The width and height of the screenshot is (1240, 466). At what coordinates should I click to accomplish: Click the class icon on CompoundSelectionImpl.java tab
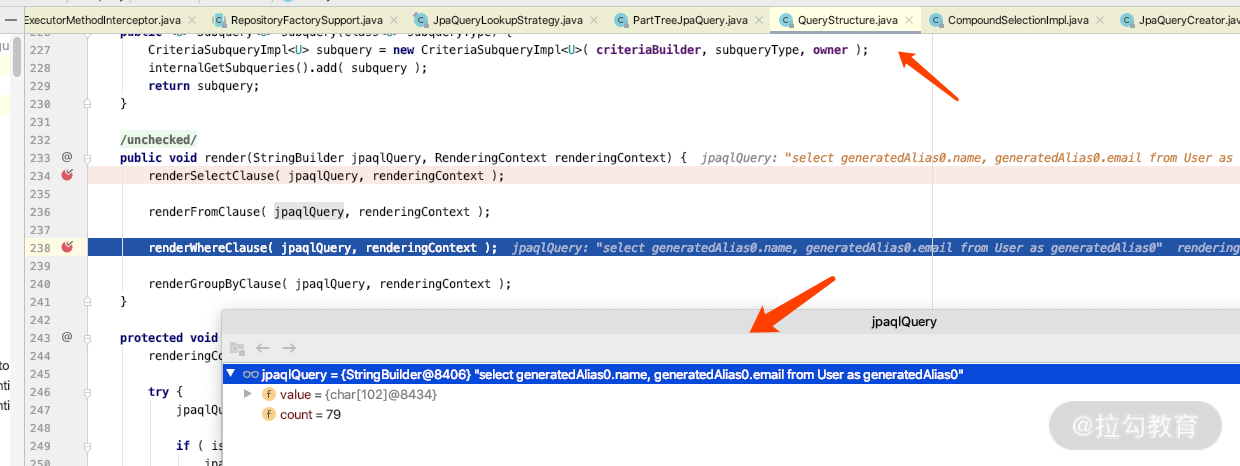tap(937, 20)
